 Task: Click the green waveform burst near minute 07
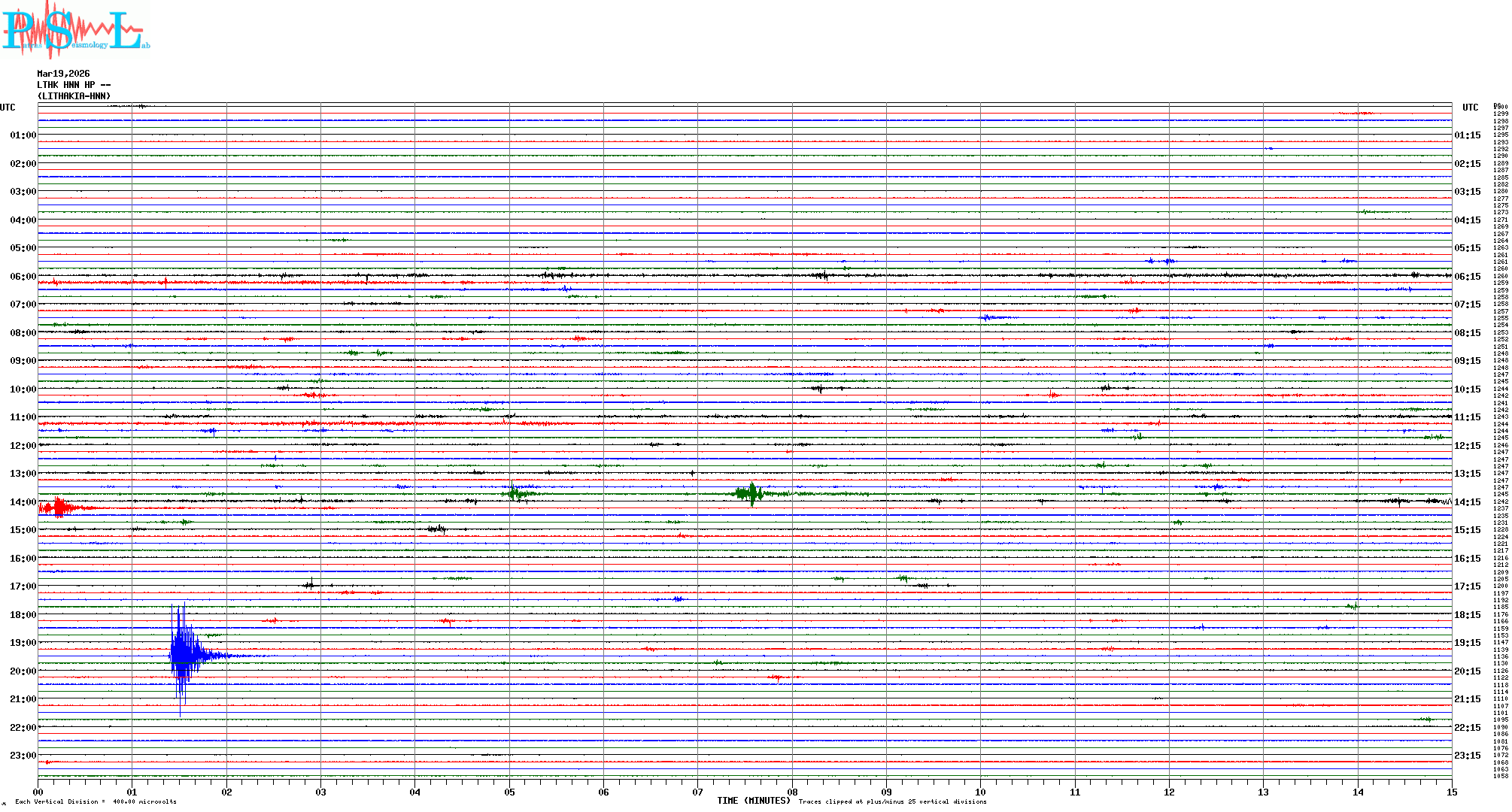(x=750, y=493)
